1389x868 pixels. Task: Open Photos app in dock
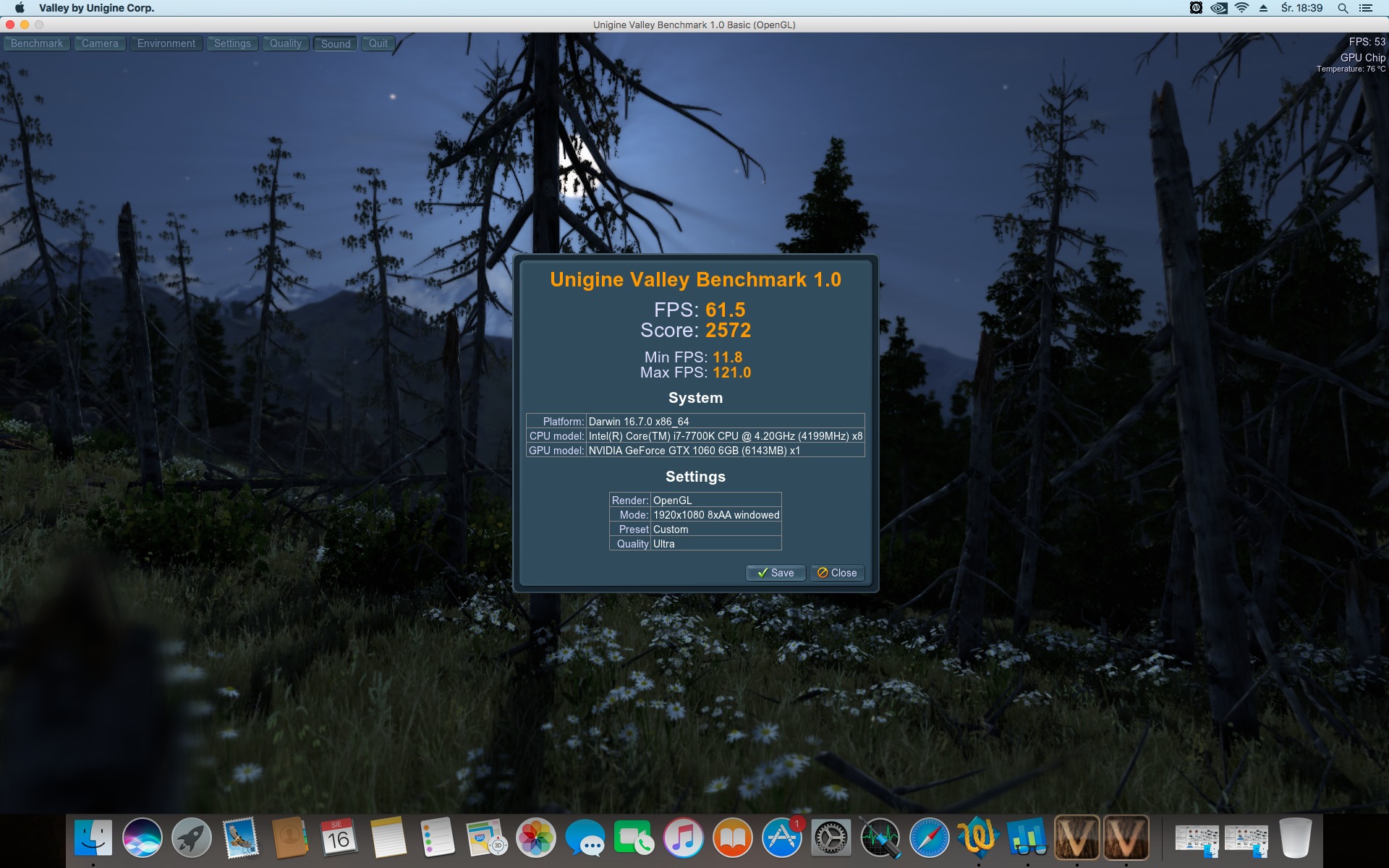(x=536, y=838)
